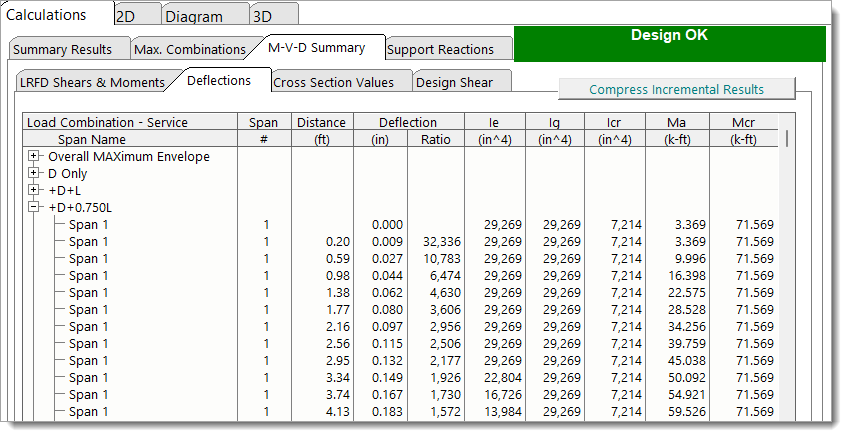The width and height of the screenshot is (847, 437).
Task: Select the +D+L tree label
Action: (64, 191)
